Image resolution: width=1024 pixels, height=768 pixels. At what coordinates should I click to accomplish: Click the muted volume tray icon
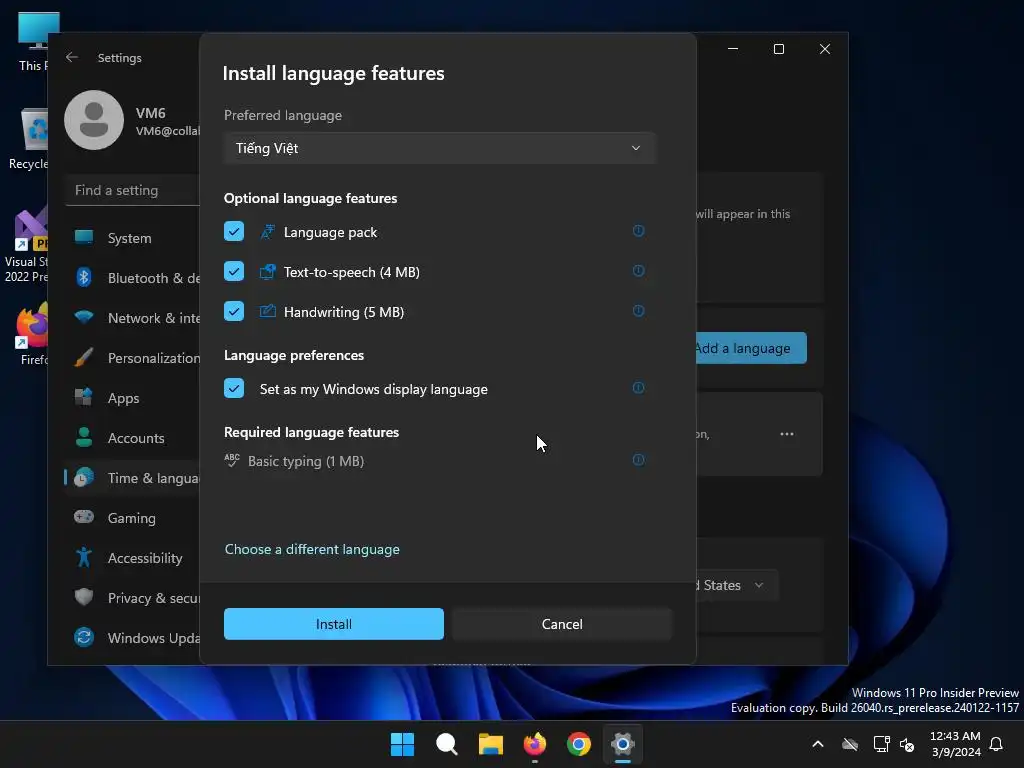[x=907, y=744]
